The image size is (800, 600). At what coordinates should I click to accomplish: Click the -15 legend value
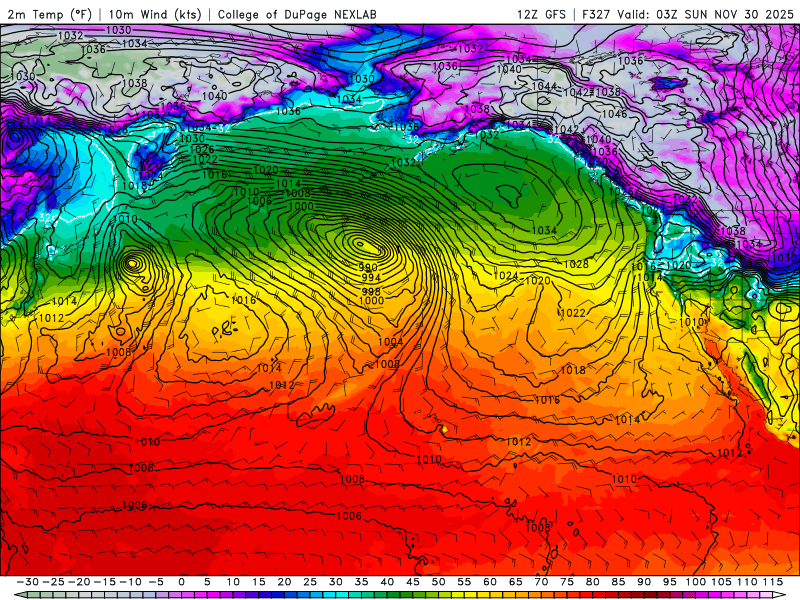(x=105, y=582)
